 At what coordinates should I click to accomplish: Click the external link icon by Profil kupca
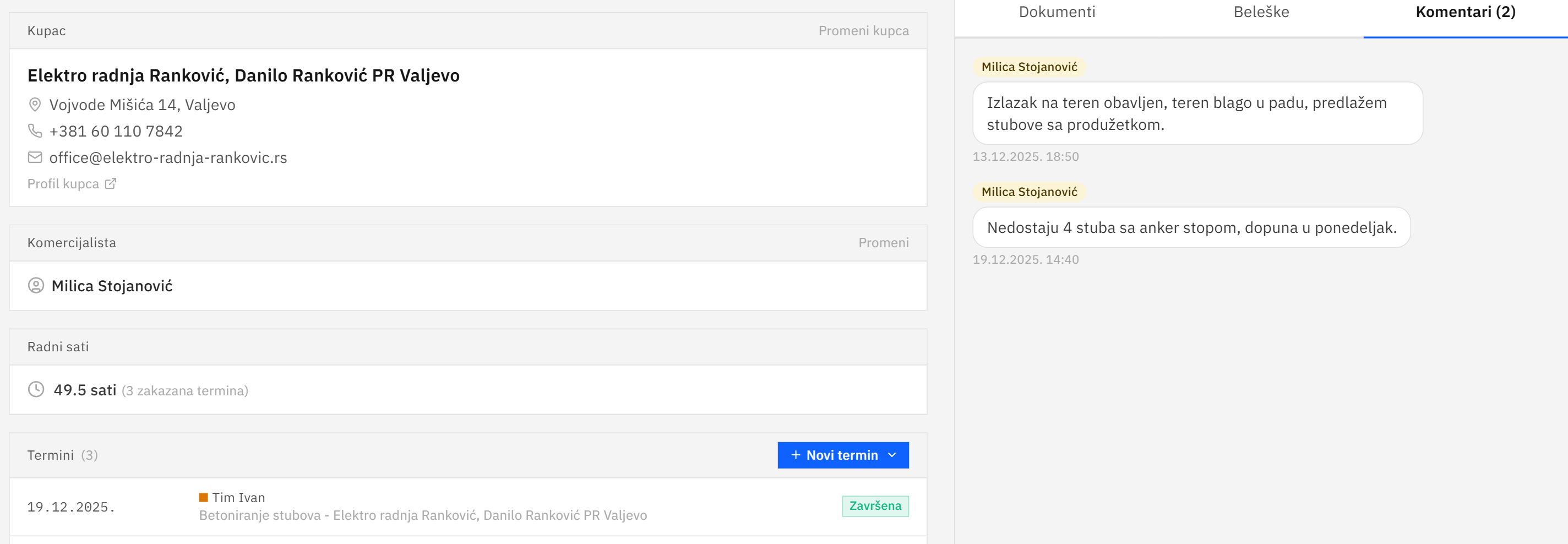click(110, 184)
